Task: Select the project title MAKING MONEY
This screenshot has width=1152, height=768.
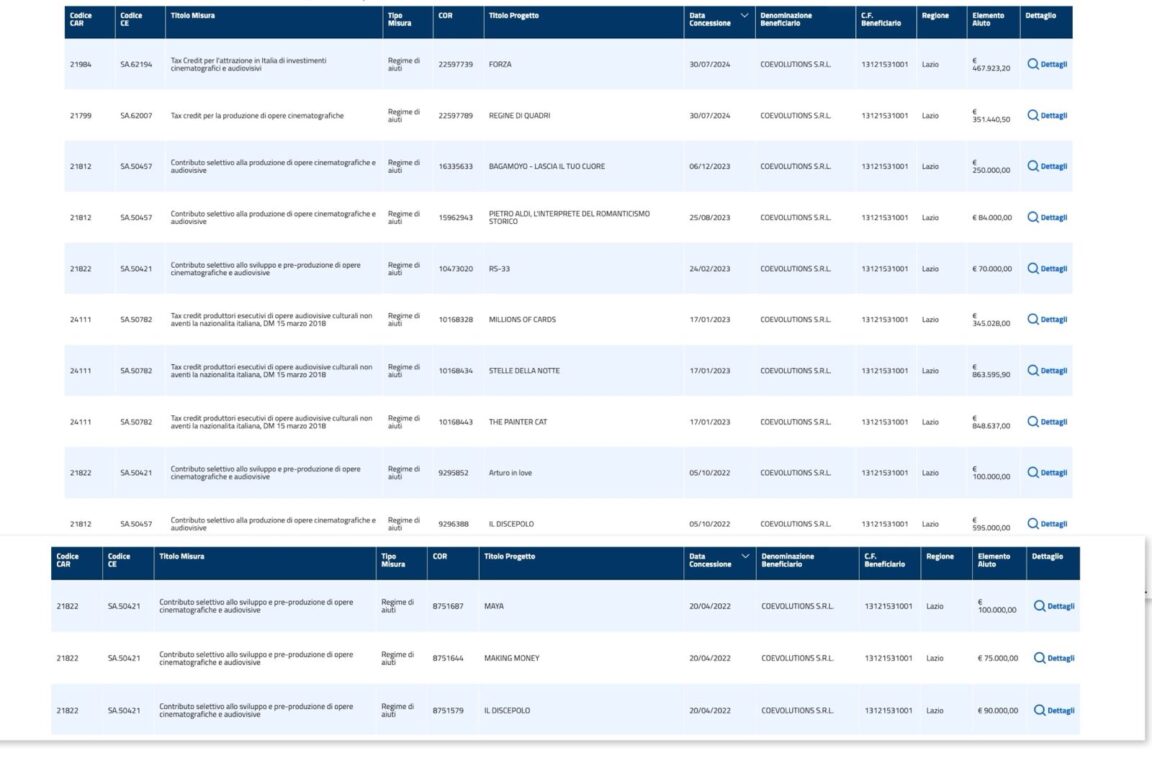Action: click(511, 658)
